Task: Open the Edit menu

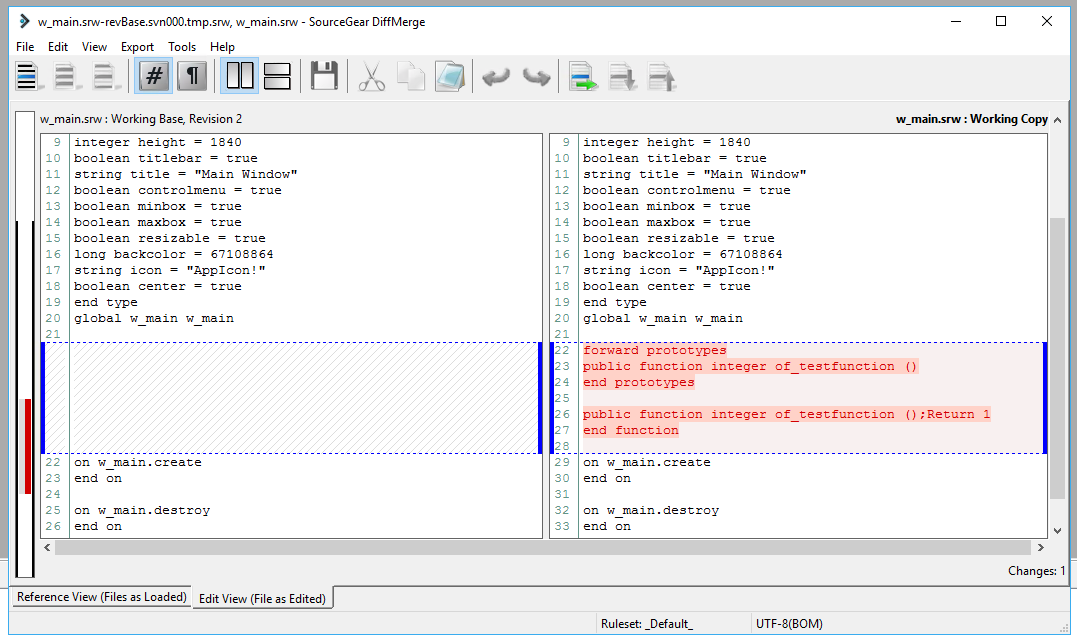Action: tap(58, 47)
